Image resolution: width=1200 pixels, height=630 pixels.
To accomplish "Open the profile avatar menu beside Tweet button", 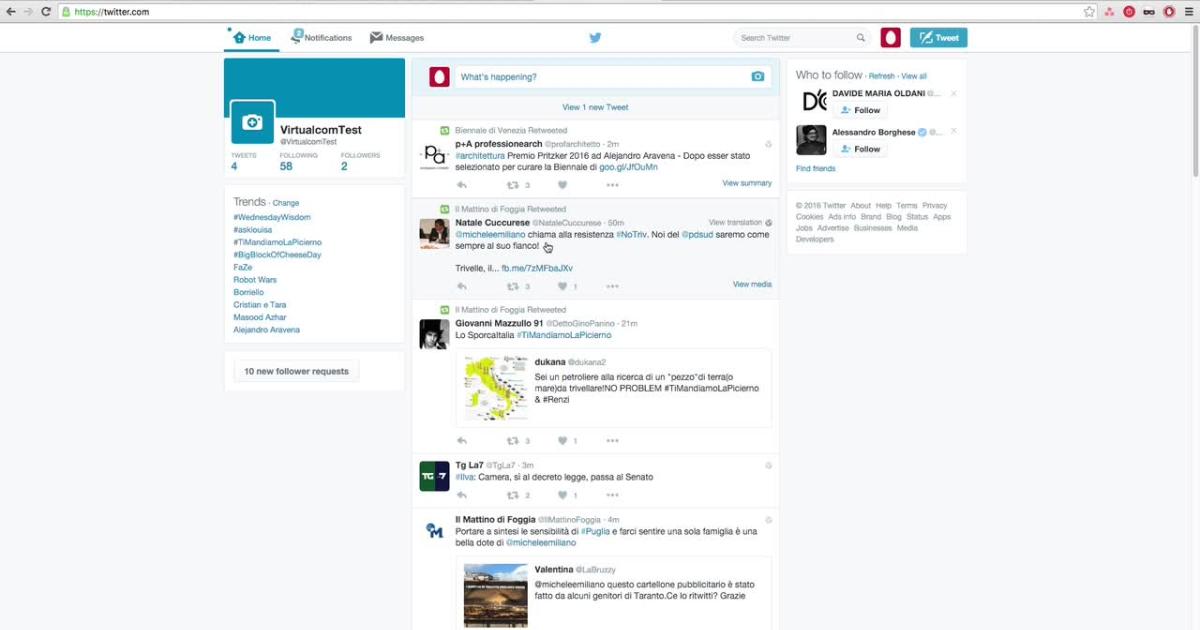I will click(x=890, y=38).
